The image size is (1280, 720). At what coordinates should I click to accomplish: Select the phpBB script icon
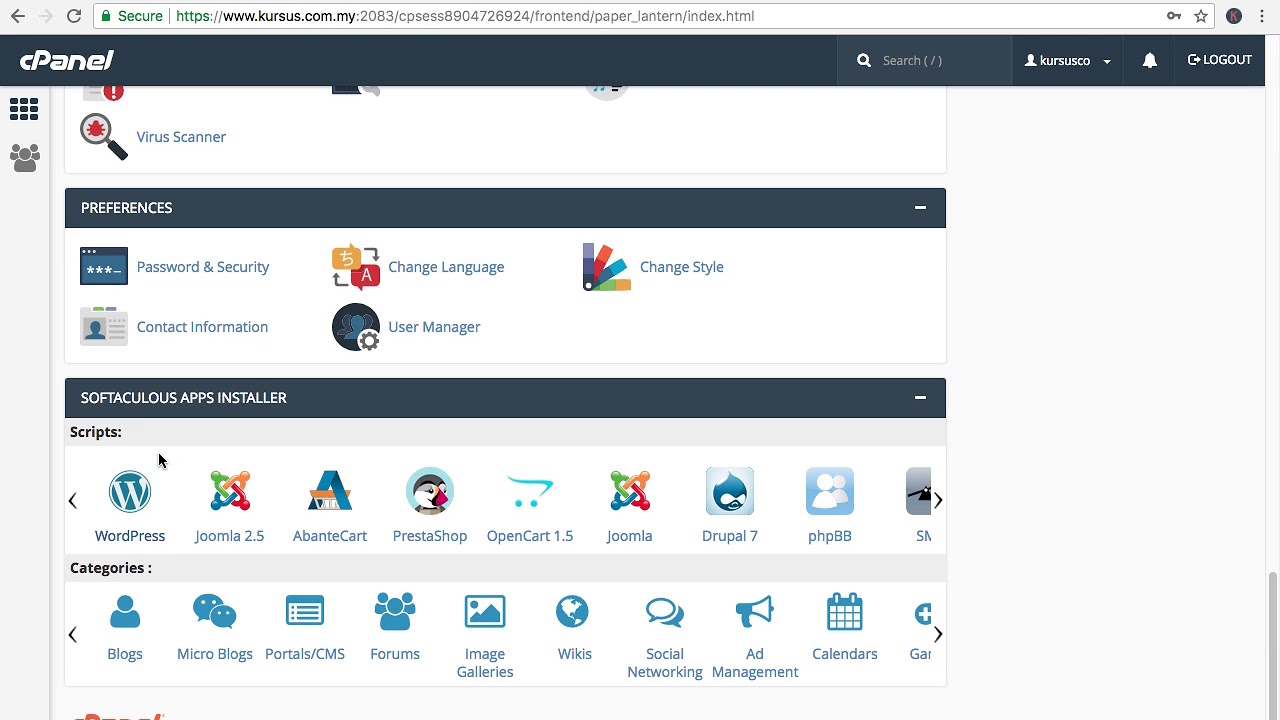tap(830, 492)
